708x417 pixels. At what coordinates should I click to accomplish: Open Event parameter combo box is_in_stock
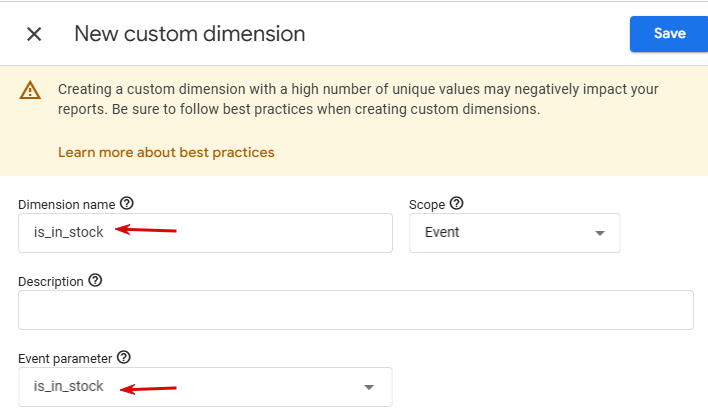[190, 386]
